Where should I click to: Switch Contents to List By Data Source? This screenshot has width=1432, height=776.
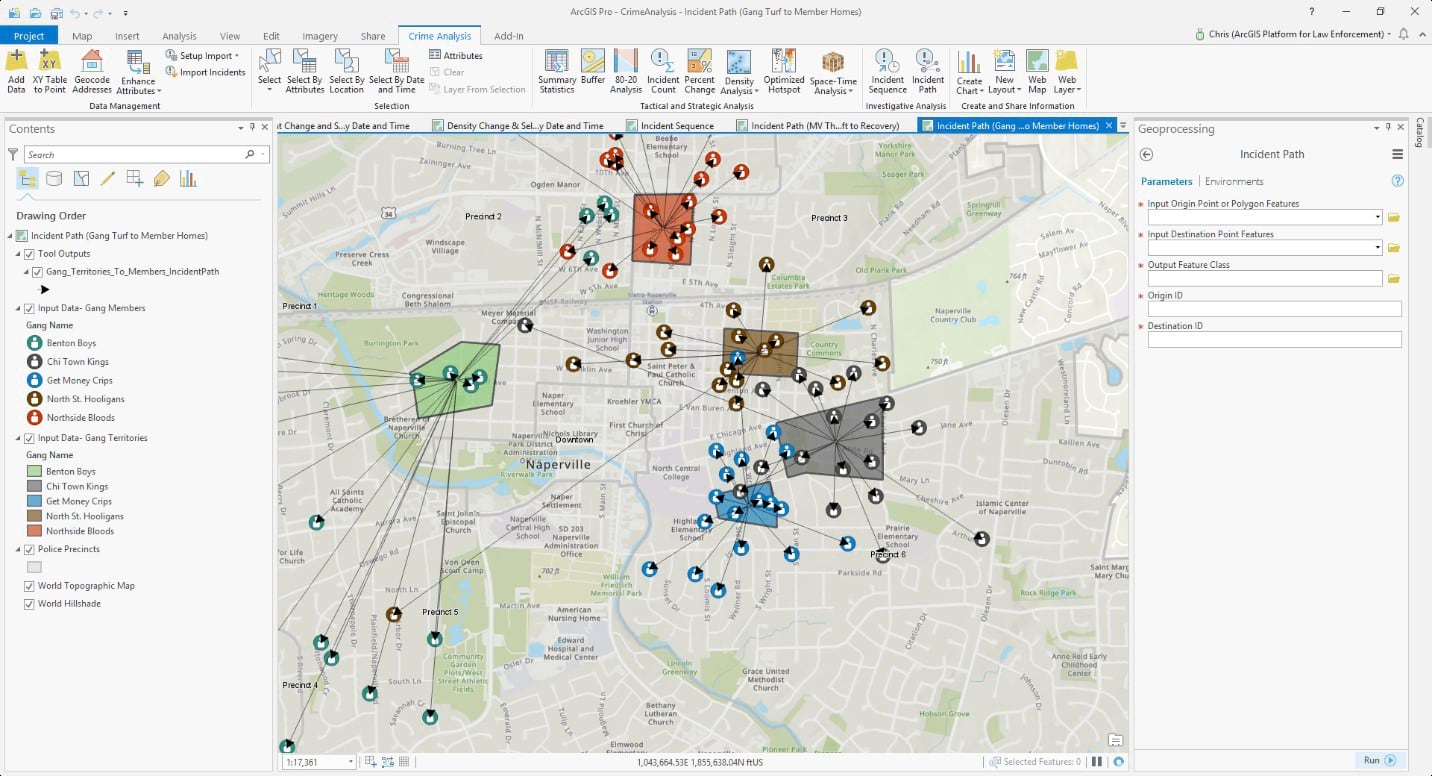[54, 178]
